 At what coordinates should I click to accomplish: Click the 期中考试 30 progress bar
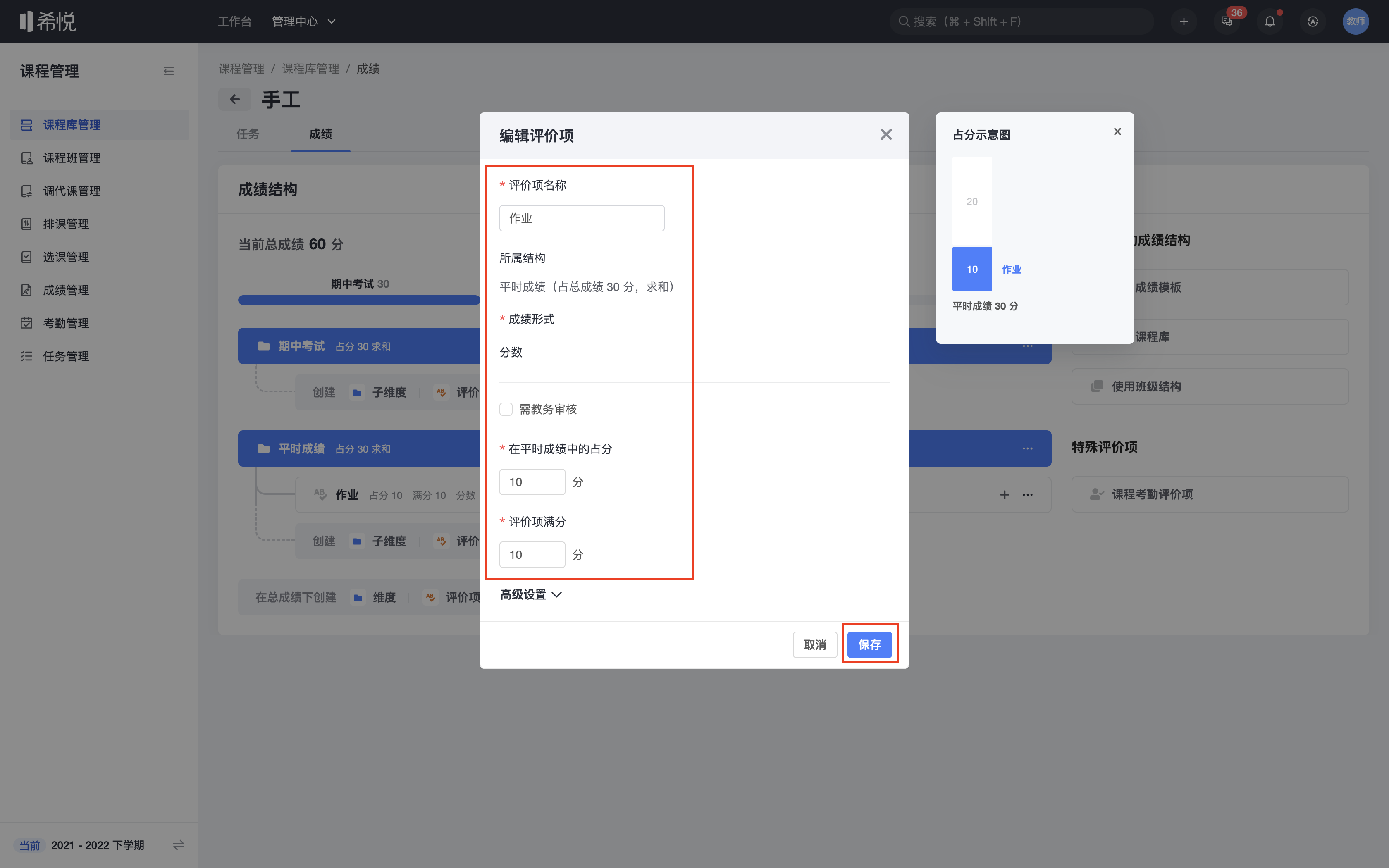click(359, 300)
